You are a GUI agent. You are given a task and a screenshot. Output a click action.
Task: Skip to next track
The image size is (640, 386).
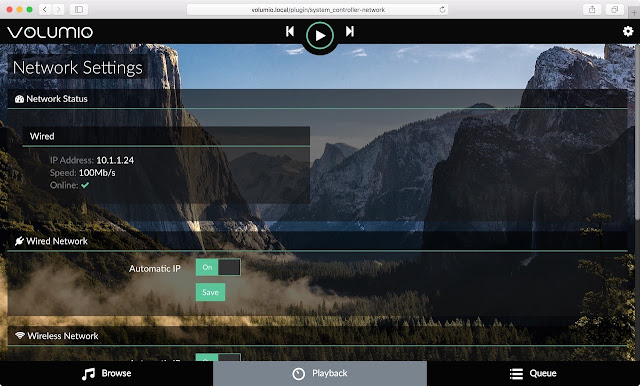[x=349, y=31]
